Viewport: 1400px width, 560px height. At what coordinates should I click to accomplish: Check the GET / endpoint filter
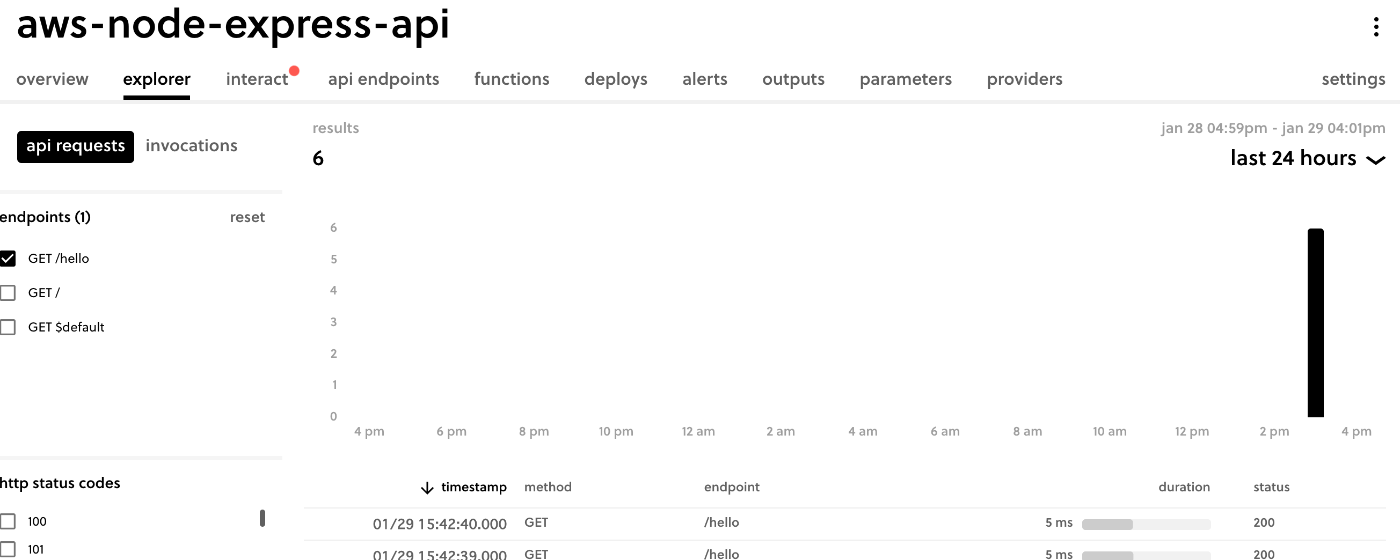click(x=8, y=293)
